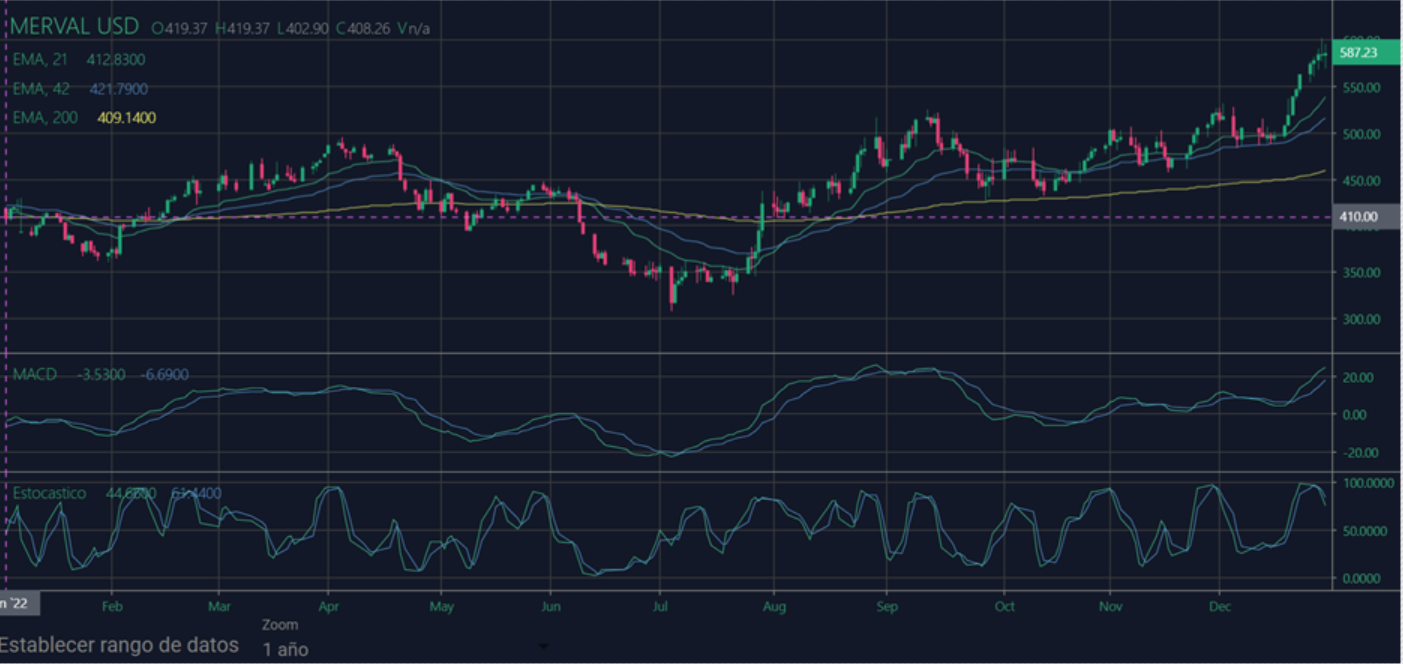Click the stochastic axis label 50.0000

point(1367,531)
